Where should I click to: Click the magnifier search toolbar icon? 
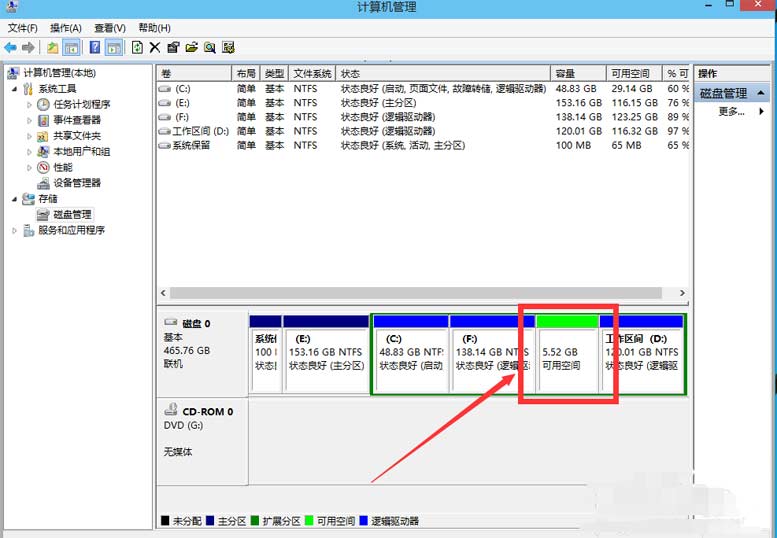pos(209,47)
